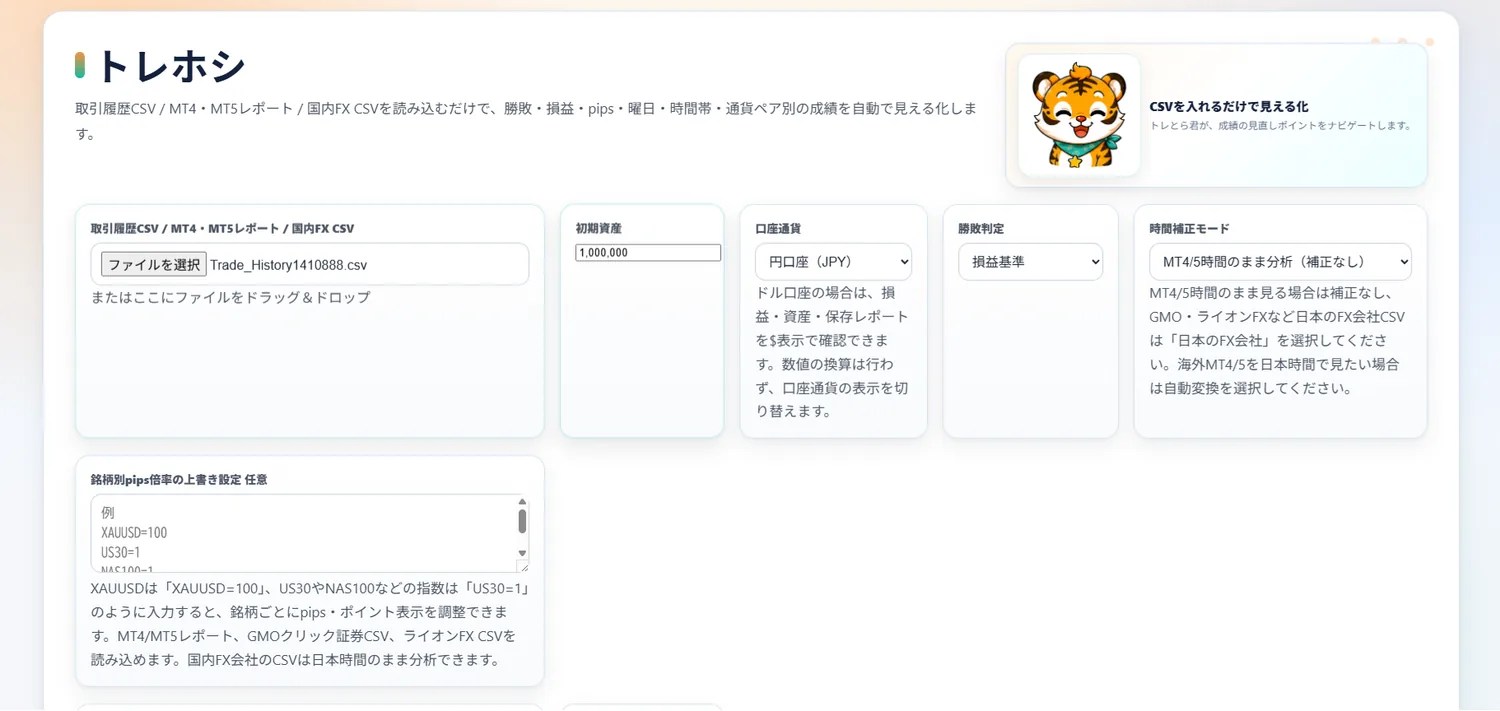Viewport: 1500px width, 711px height.
Task: Click the トレホシ page title
Action: (x=171, y=66)
